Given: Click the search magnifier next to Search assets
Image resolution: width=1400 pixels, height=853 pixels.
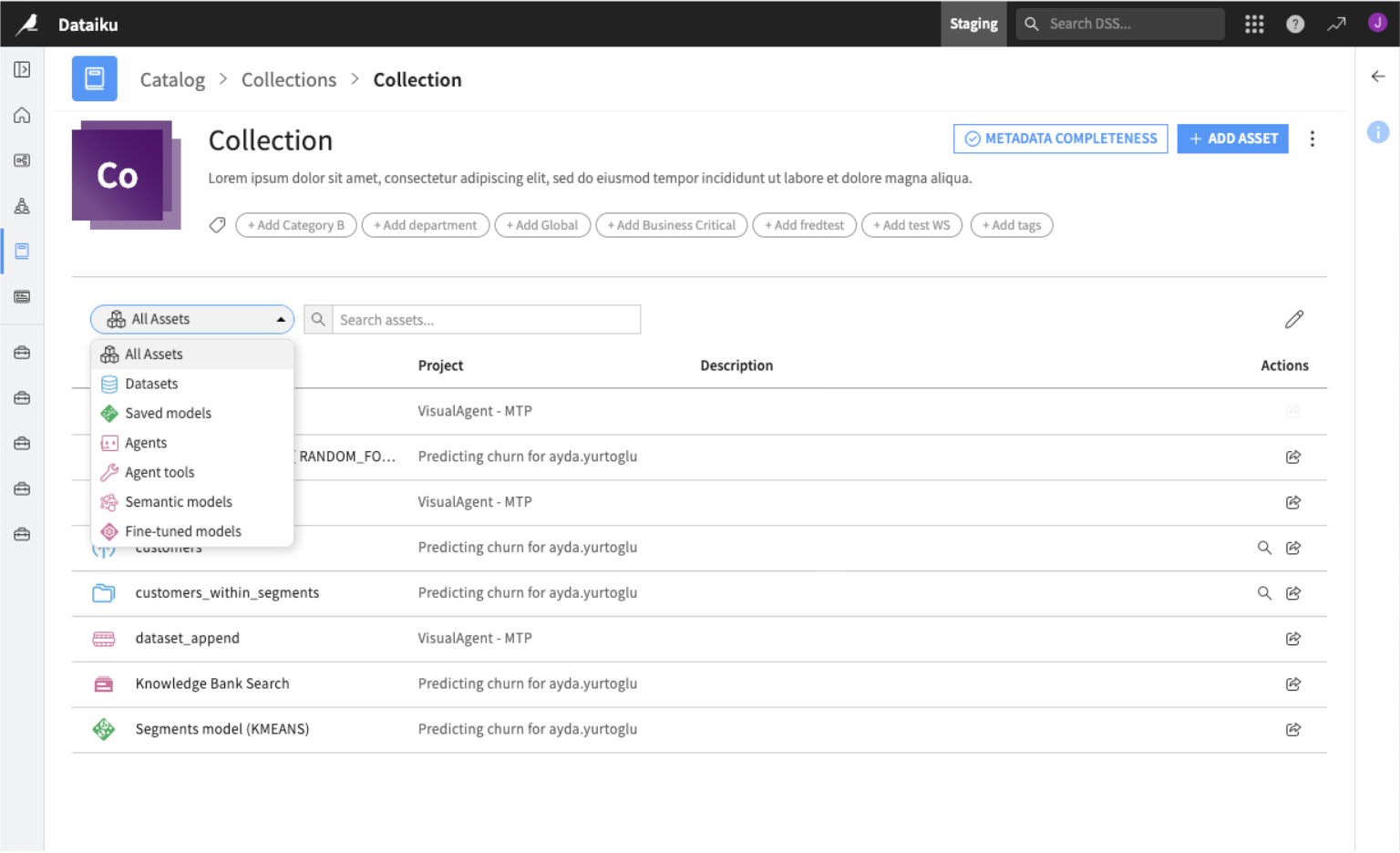Looking at the screenshot, I should 318,320.
